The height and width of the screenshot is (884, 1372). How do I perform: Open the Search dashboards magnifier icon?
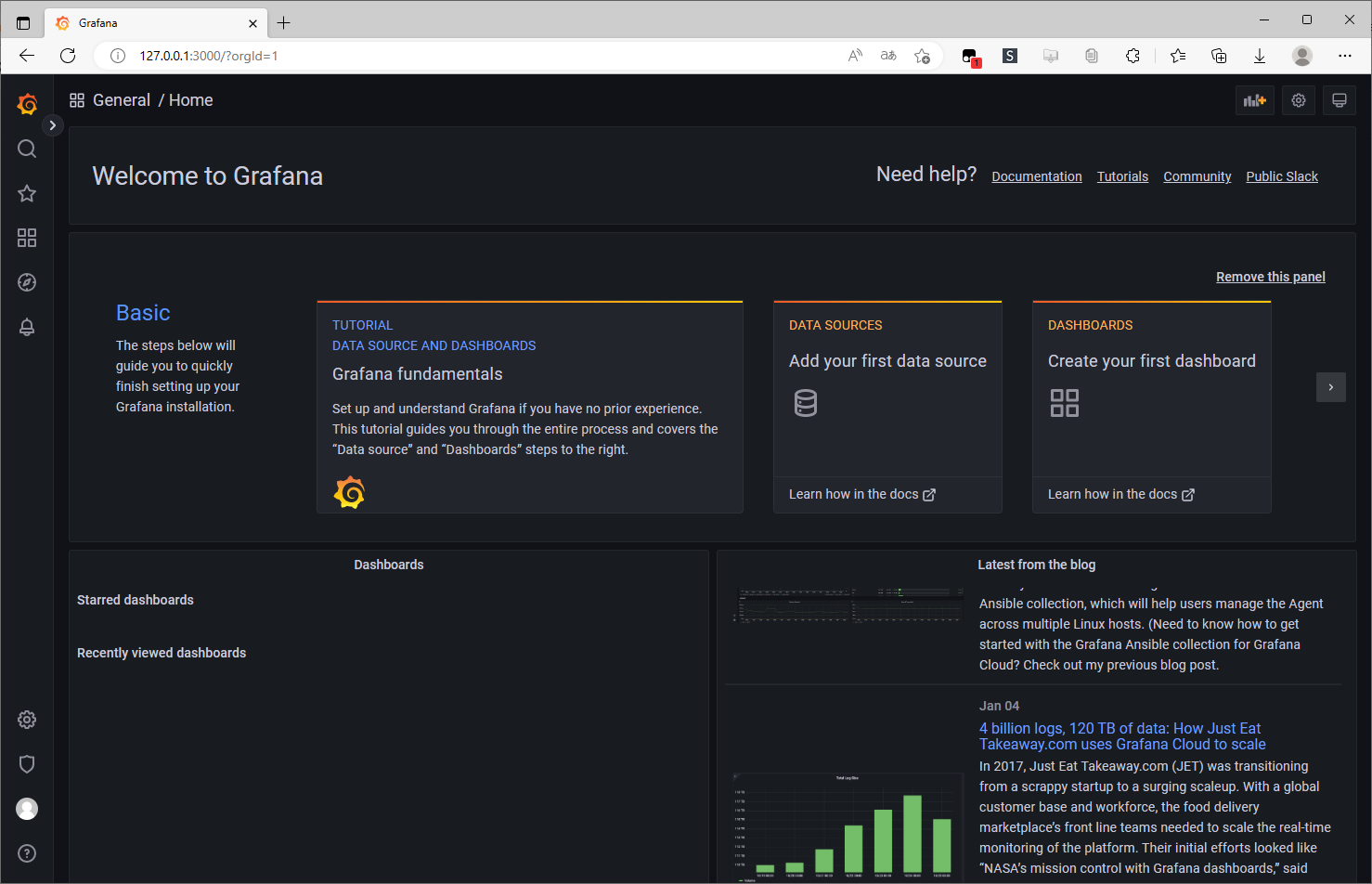coord(27,149)
